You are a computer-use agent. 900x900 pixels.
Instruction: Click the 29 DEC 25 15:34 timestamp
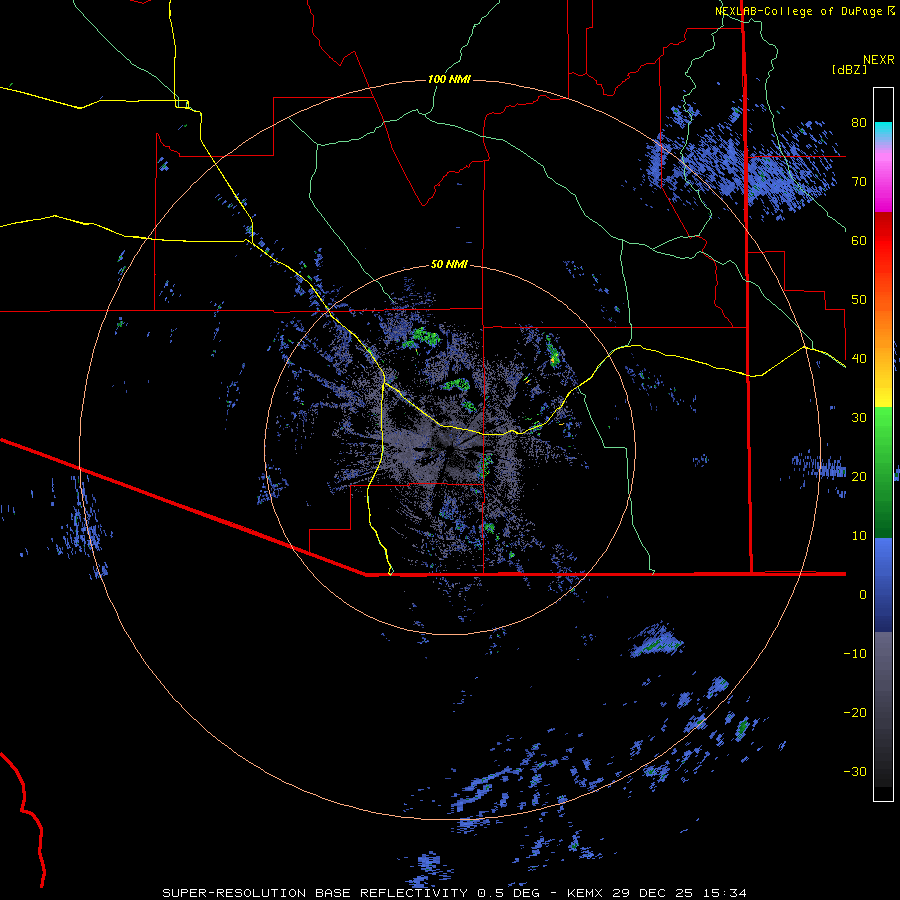coord(680,893)
